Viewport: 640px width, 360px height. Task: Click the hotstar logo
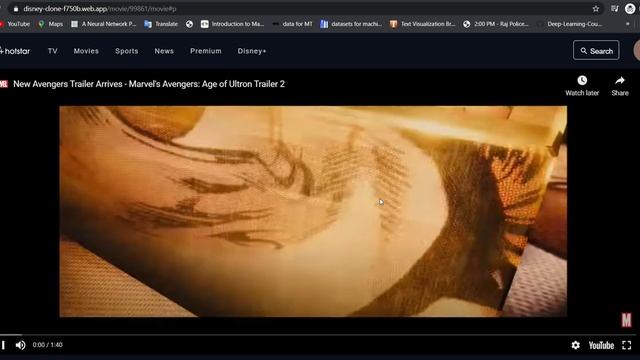click(x=15, y=51)
